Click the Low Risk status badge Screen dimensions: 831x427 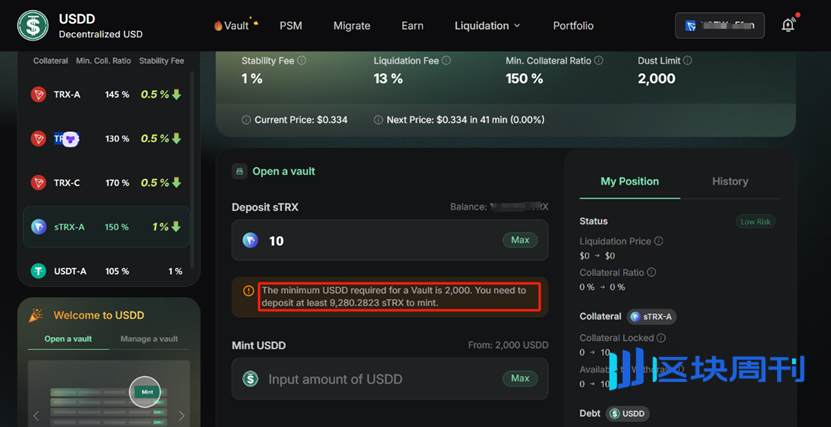click(x=755, y=221)
